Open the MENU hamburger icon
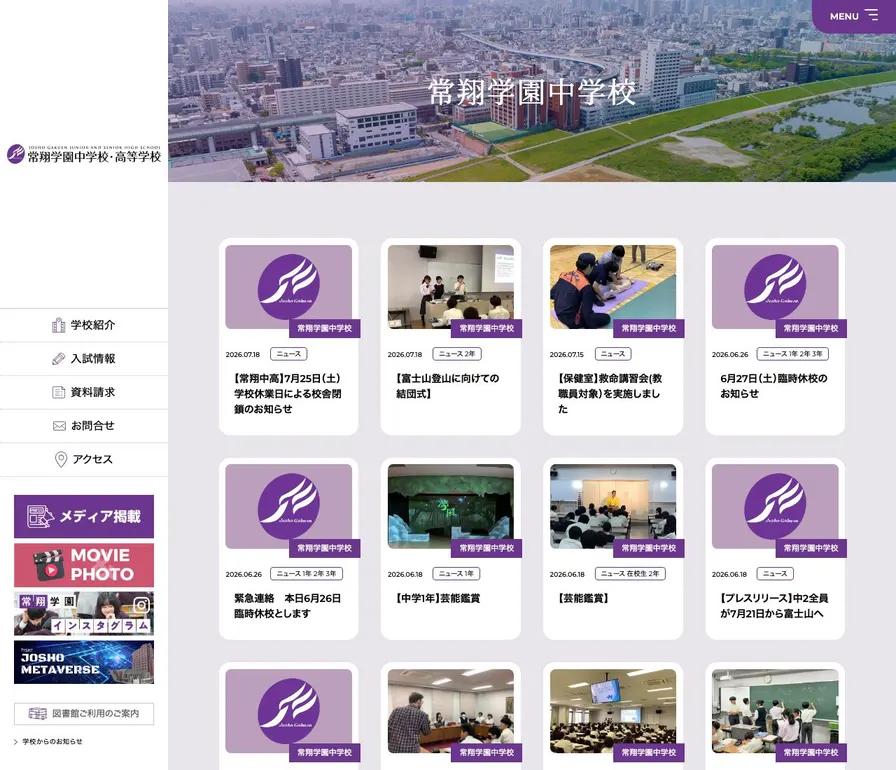This screenshot has width=896, height=770. pos(871,15)
